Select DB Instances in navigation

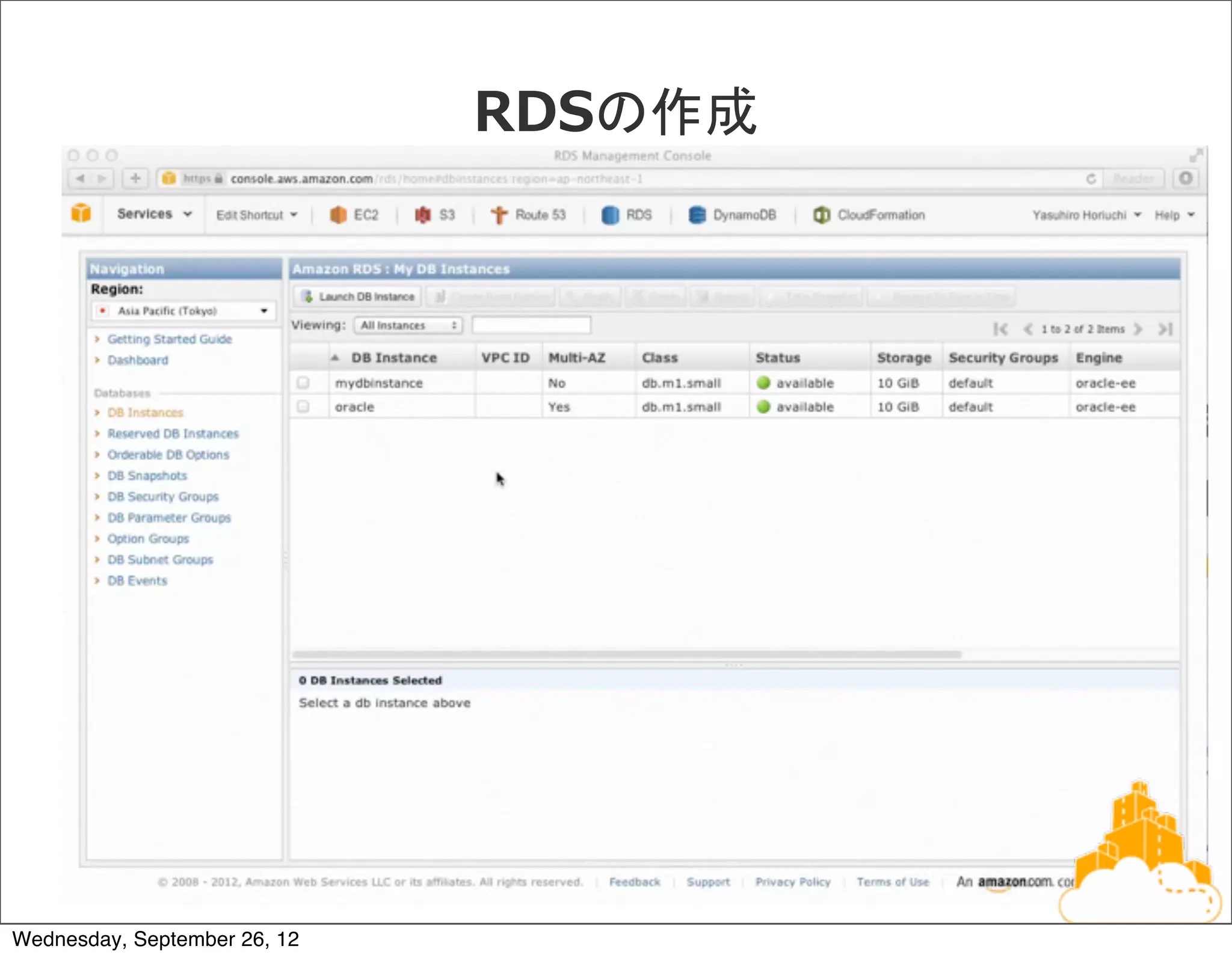coord(145,413)
